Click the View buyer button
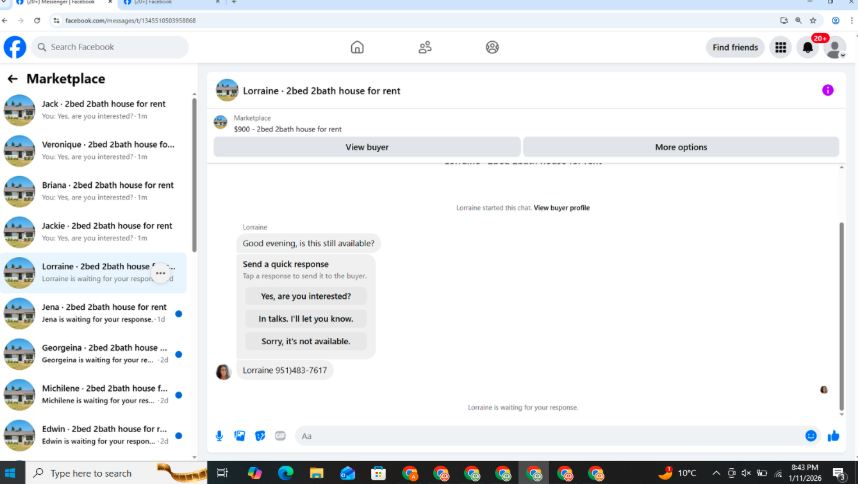858x484 pixels. 367,147
